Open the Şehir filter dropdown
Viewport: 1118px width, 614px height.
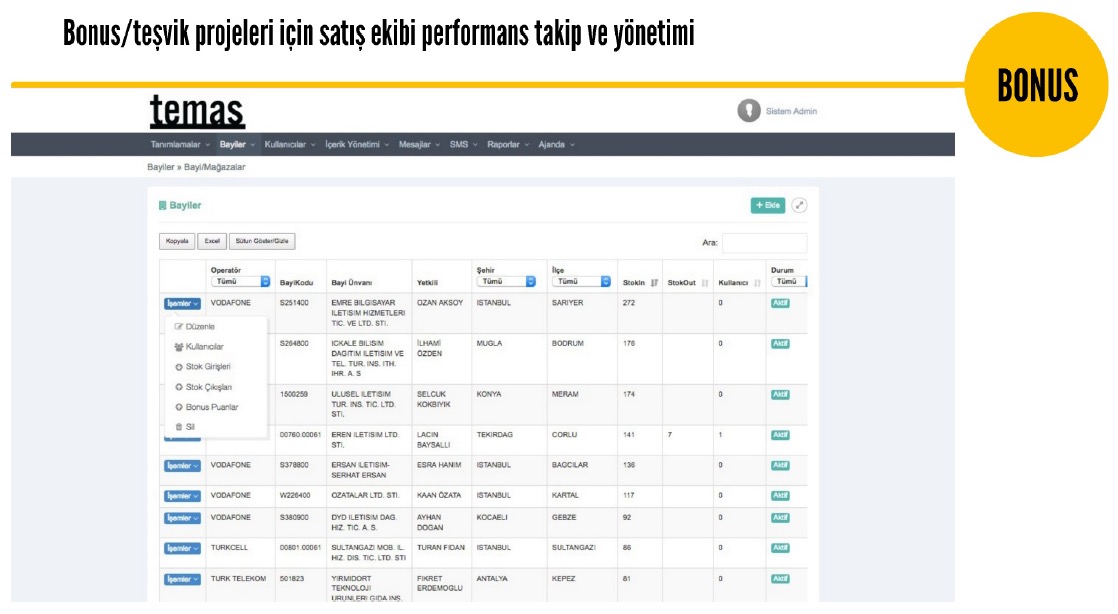click(506, 282)
